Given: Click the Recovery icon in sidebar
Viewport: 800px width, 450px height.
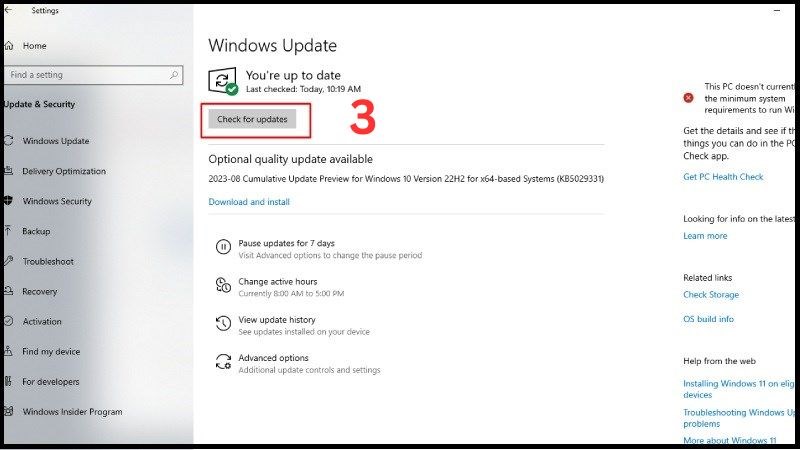Looking at the screenshot, I should (9, 291).
